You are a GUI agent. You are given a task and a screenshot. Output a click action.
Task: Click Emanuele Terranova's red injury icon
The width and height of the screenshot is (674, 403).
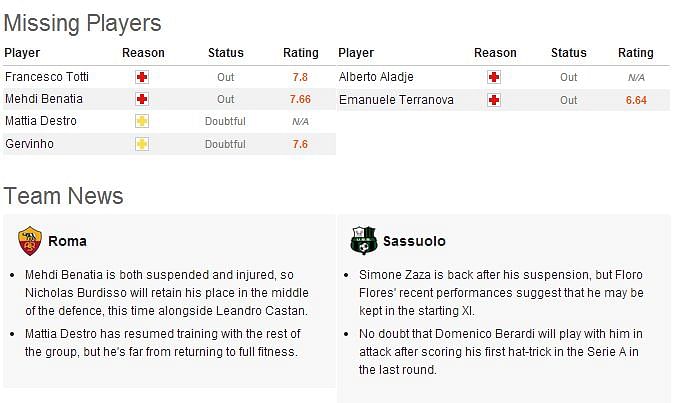coord(494,100)
